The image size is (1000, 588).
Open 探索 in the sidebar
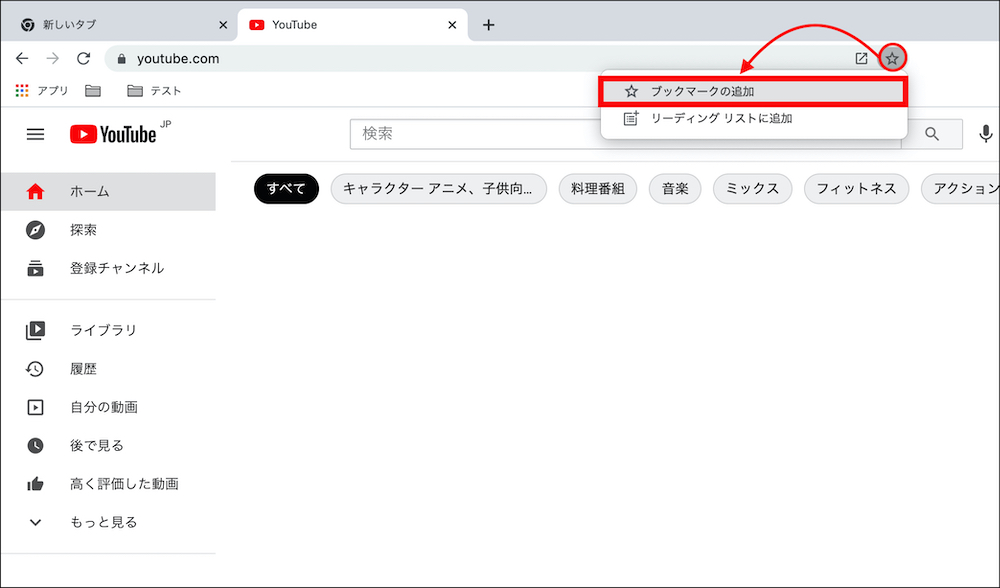click(x=108, y=230)
